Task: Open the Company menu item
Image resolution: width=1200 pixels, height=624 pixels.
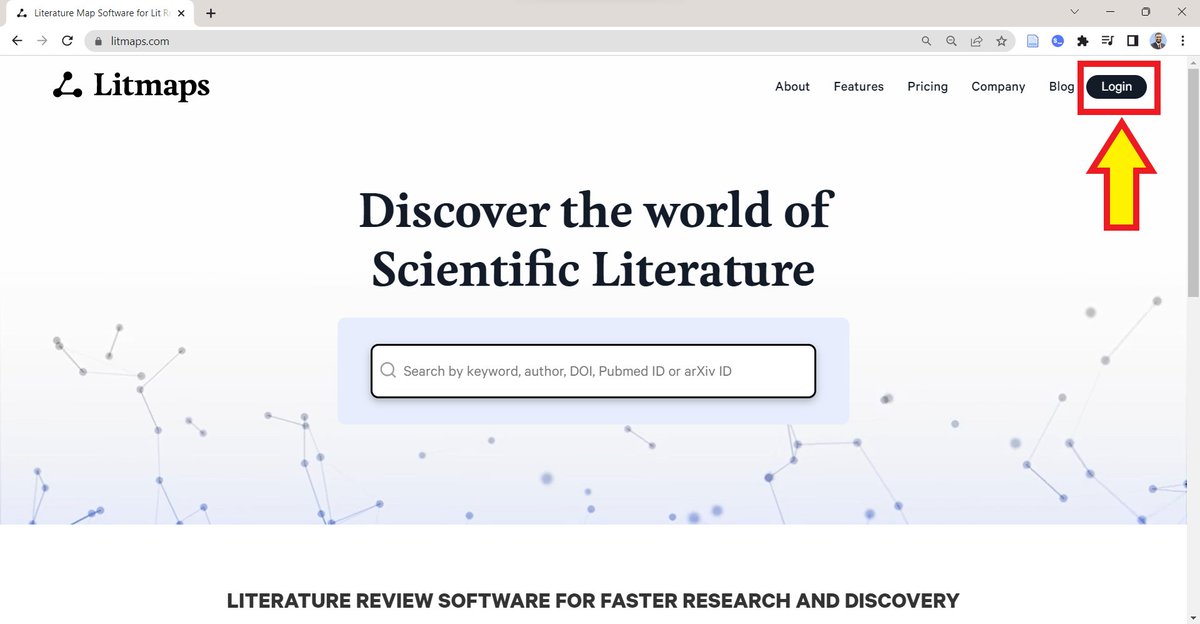Action: pyautogui.click(x=998, y=87)
